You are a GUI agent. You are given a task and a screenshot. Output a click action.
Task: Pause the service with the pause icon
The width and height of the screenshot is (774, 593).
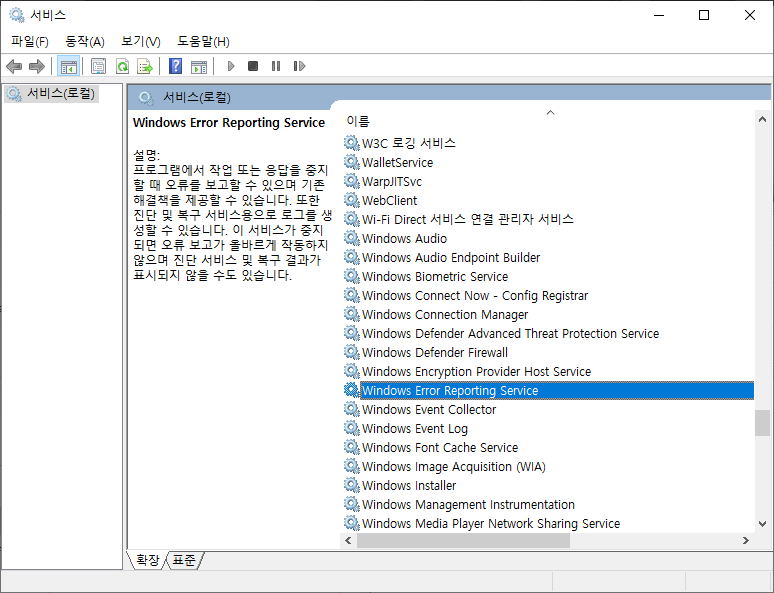276,66
